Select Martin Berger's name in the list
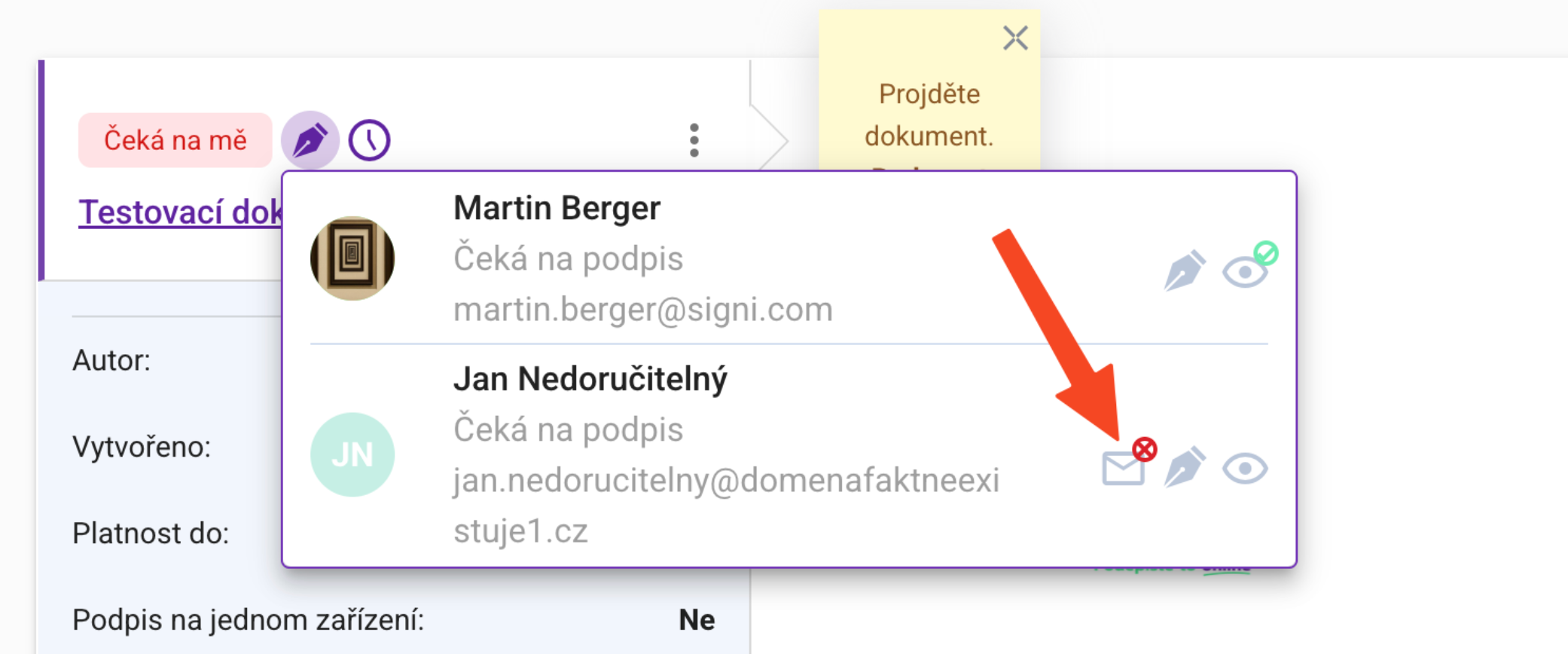This screenshot has width=1568, height=654. click(557, 208)
